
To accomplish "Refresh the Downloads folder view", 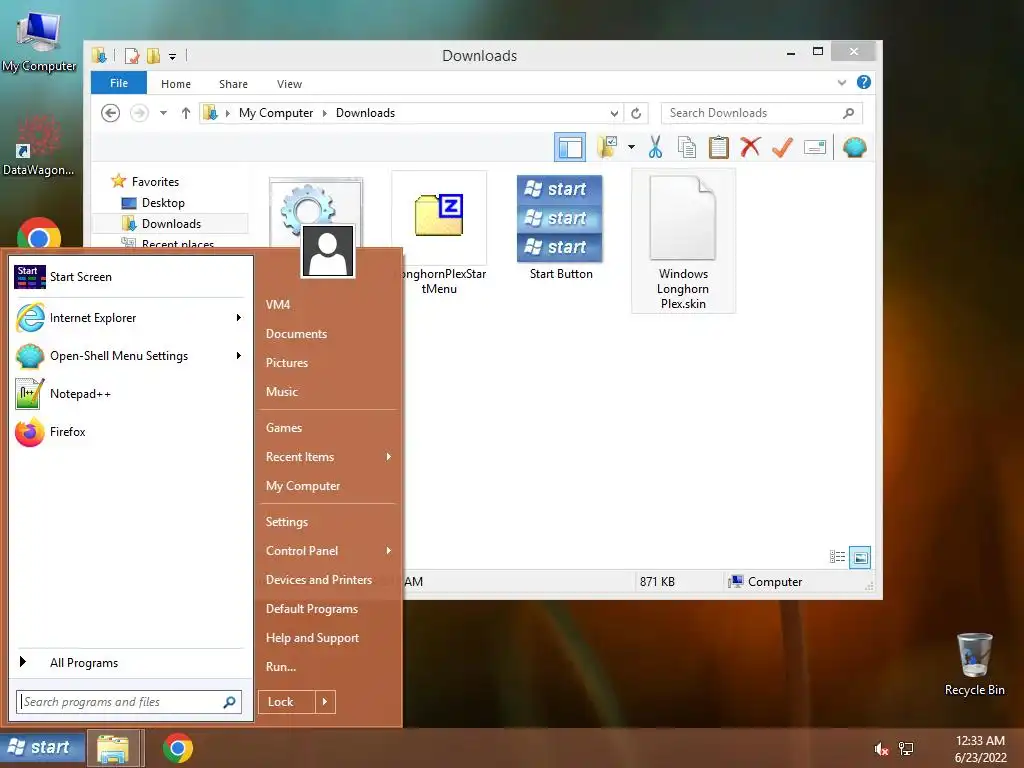I will click(x=635, y=113).
